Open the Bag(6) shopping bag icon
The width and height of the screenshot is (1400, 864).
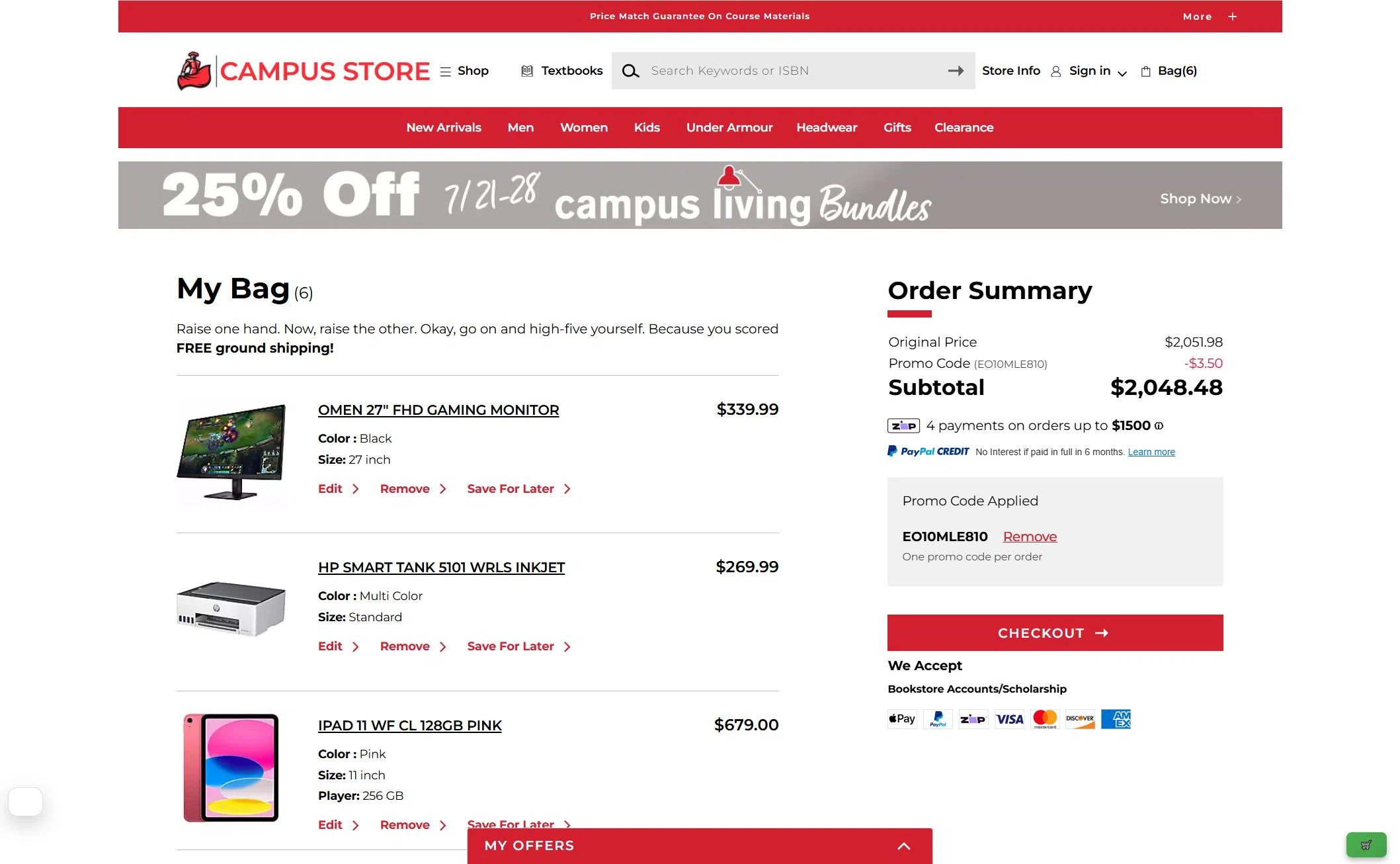pyautogui.click(x=1146, y=71)
